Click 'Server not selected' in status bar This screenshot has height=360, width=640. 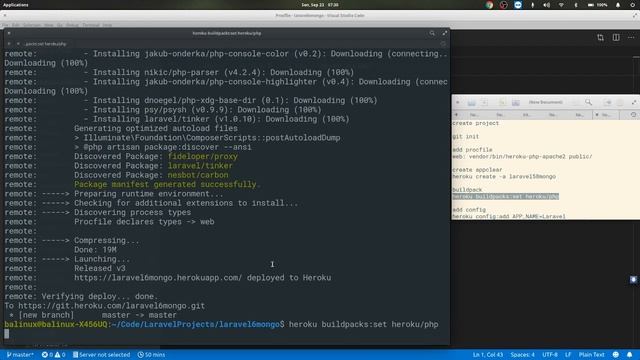click(x=101, y=355)
